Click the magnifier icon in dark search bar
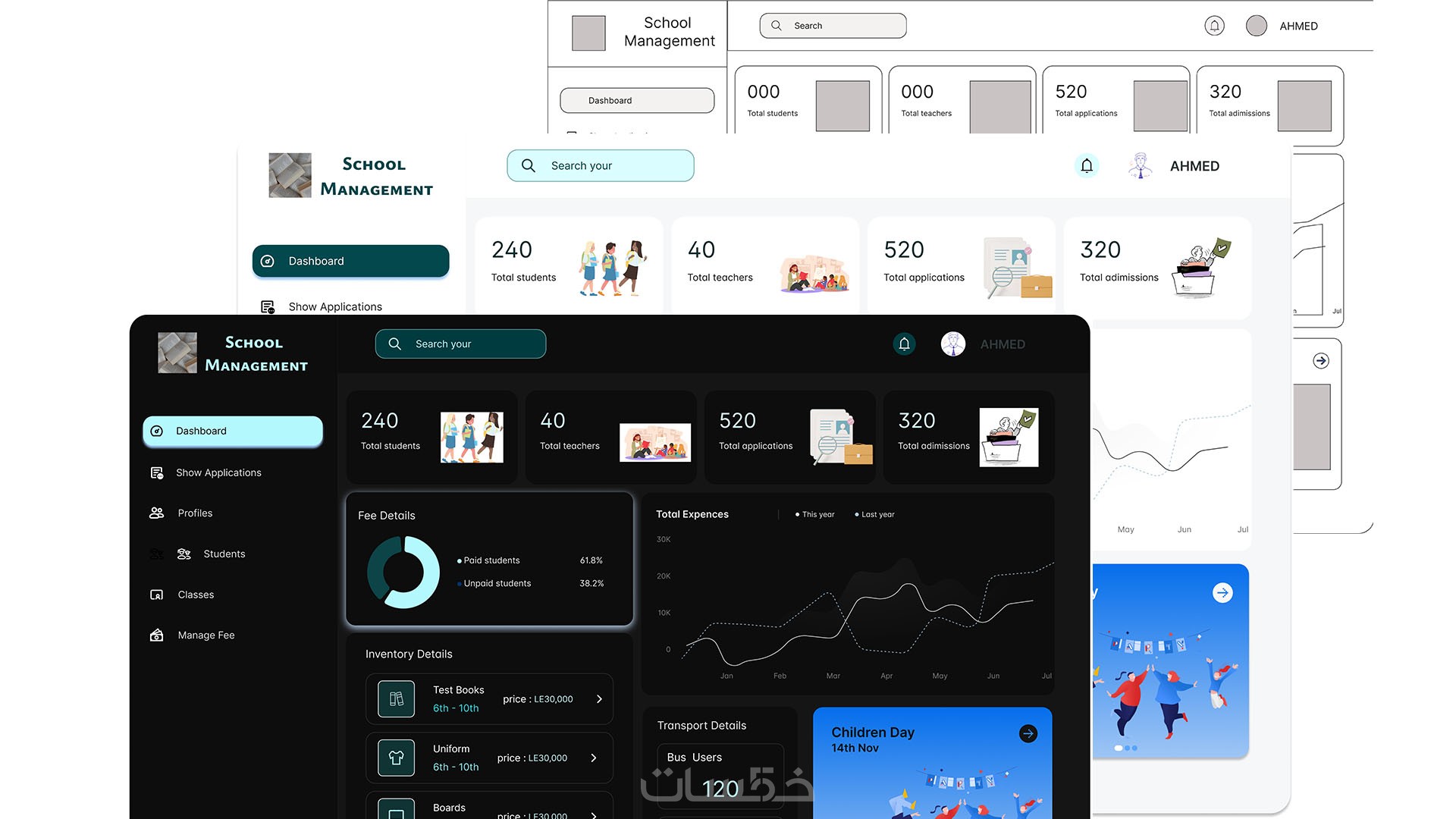This screenshot has width=1456, height=819. pos(395,344)
